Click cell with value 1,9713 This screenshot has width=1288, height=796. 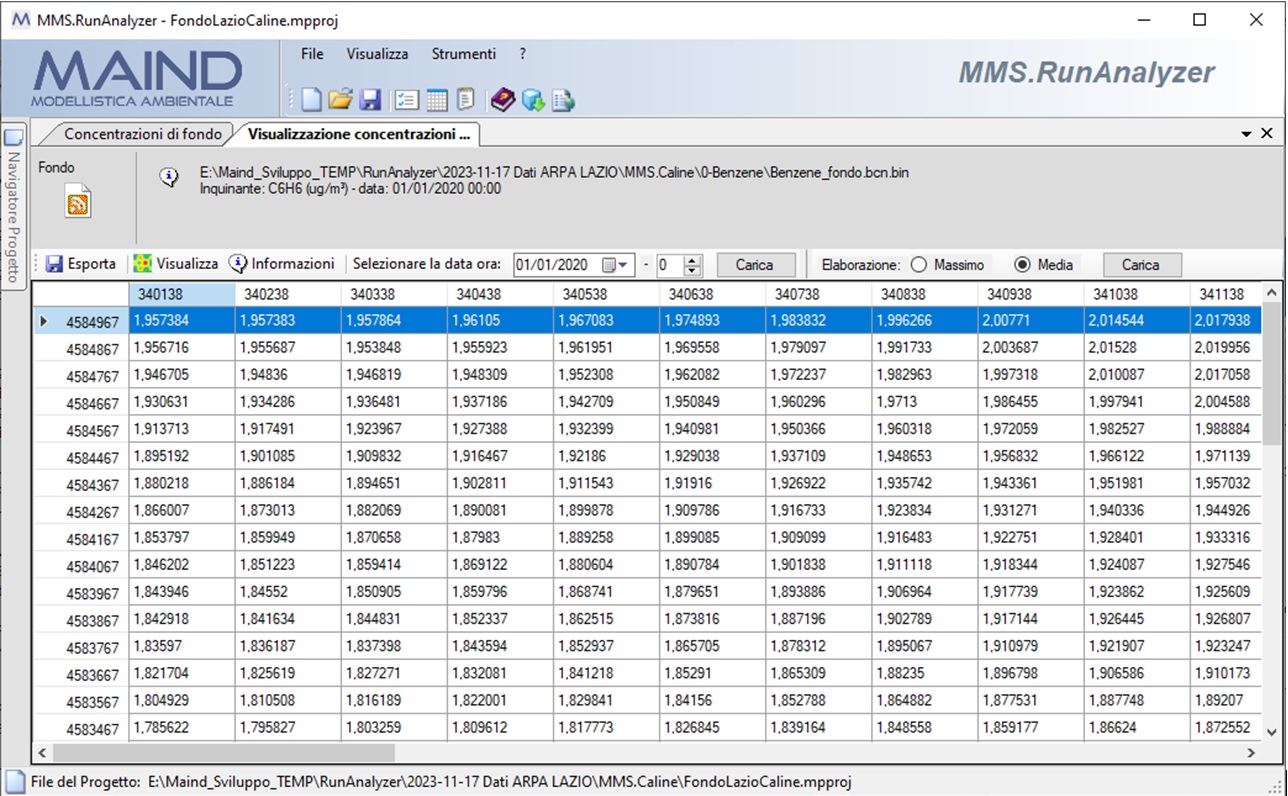pos(925,402)
